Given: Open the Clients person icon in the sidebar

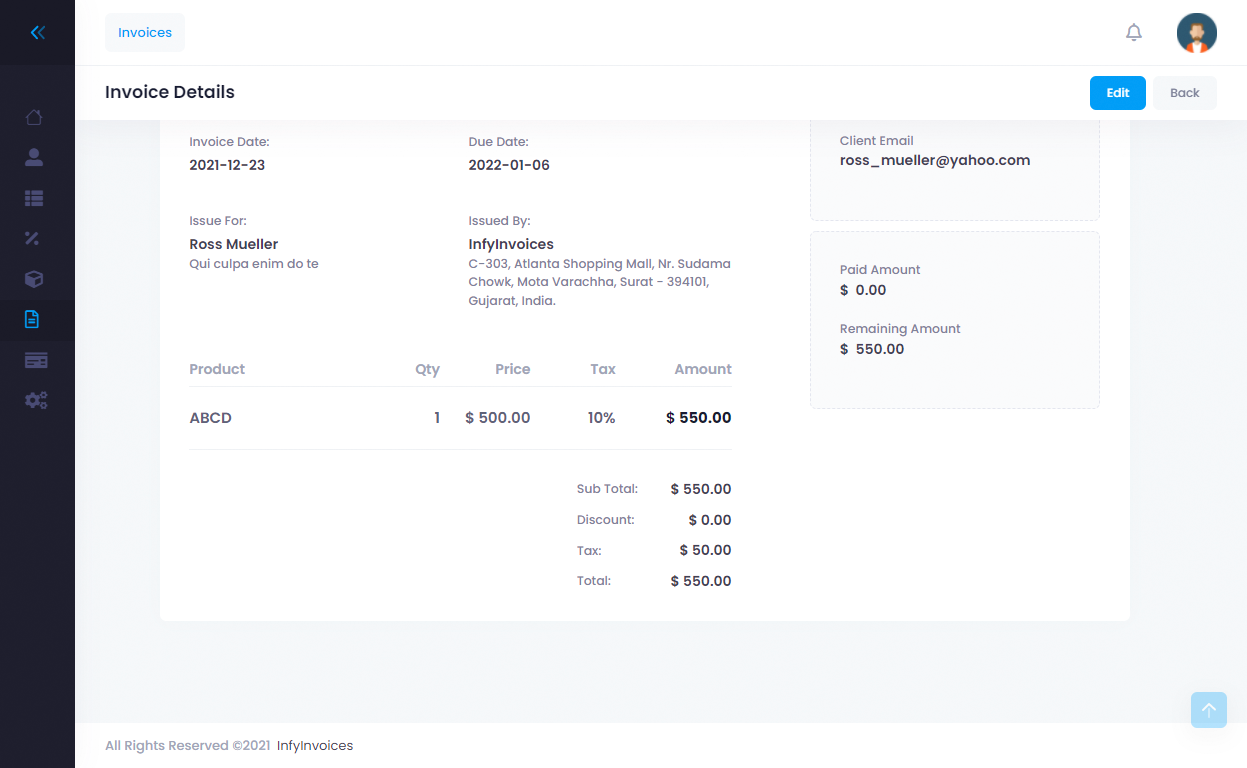Looking at the screenshot, I should tap(34, 157).
